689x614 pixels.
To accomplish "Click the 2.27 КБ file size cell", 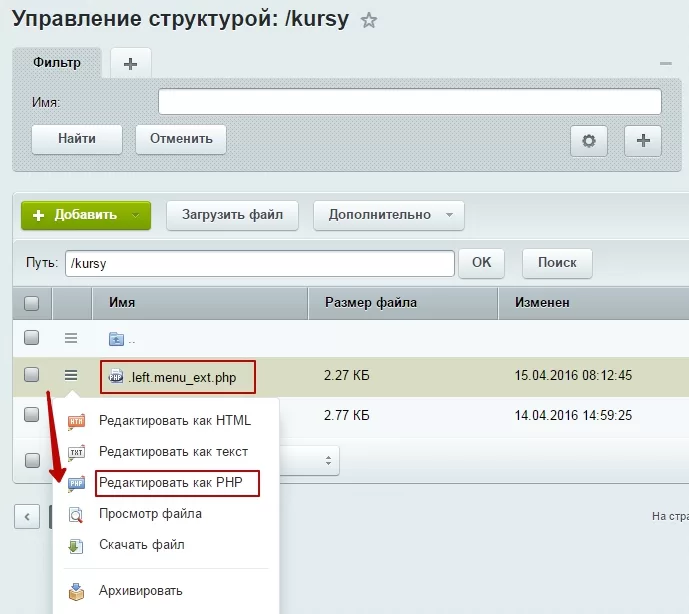I will pos(347,375).
